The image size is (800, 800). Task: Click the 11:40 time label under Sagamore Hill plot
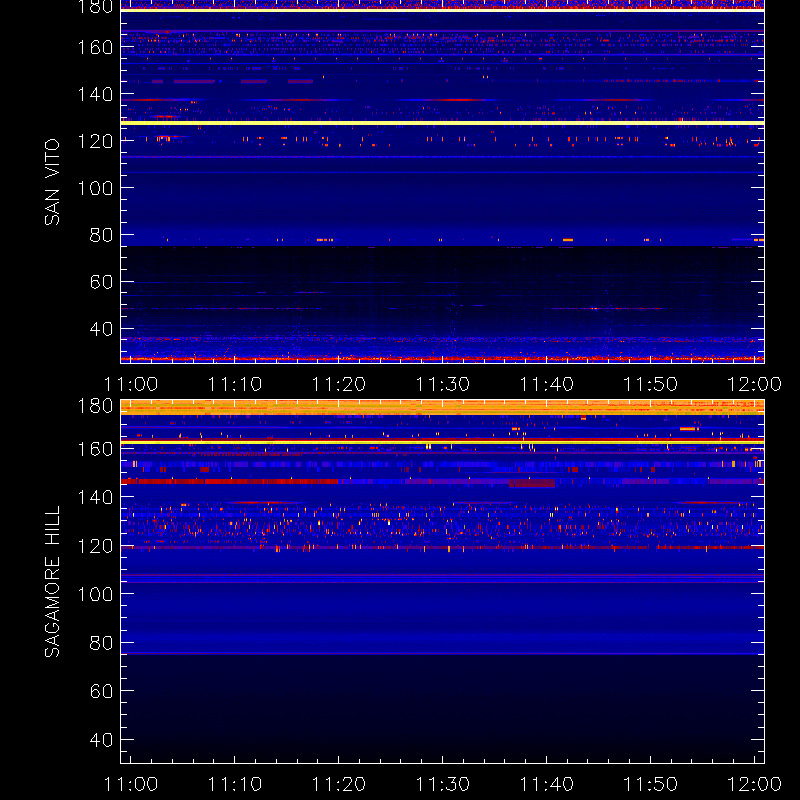tap(546, 784)
